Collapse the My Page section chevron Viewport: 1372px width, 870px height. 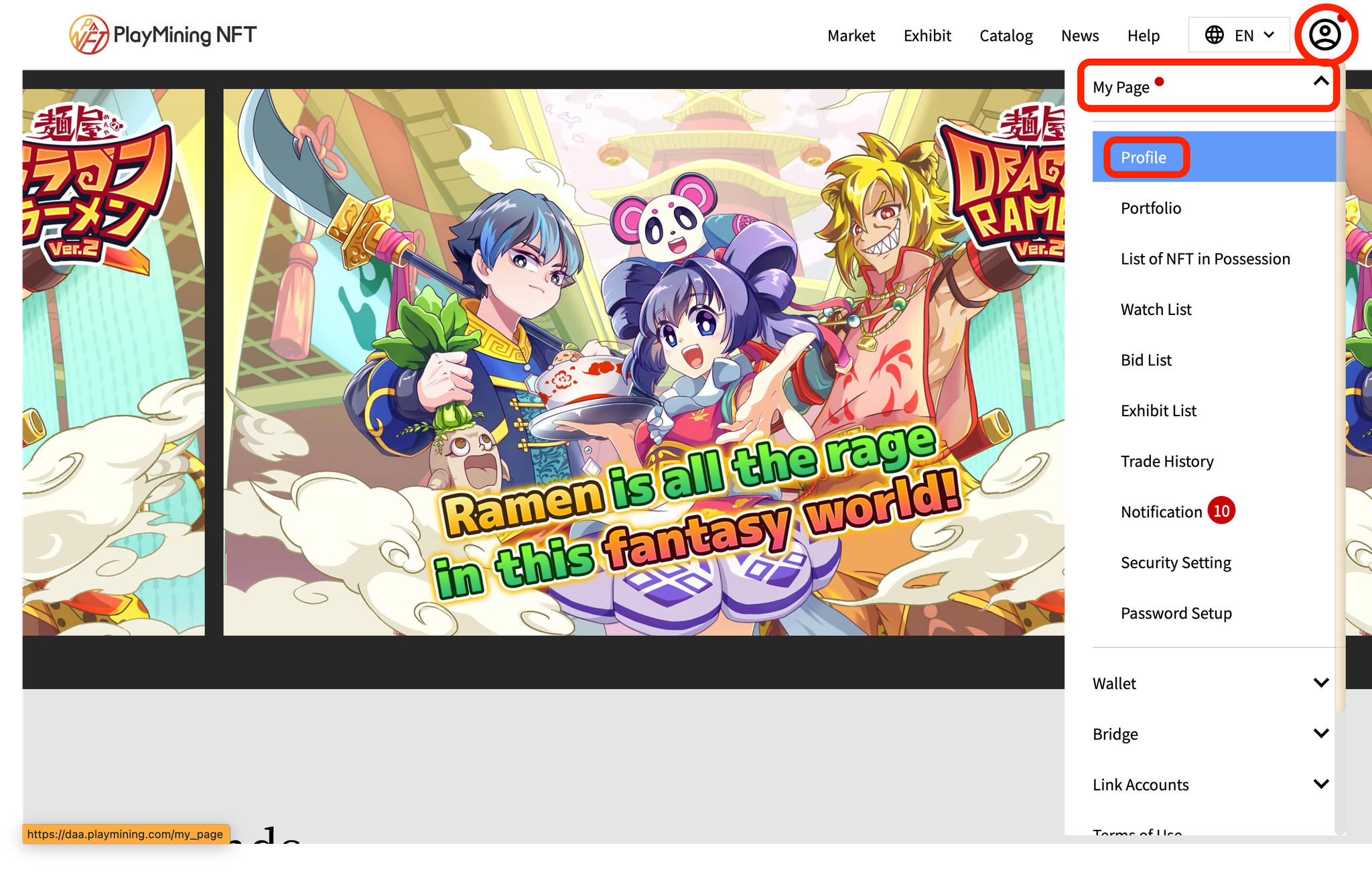1320,82
